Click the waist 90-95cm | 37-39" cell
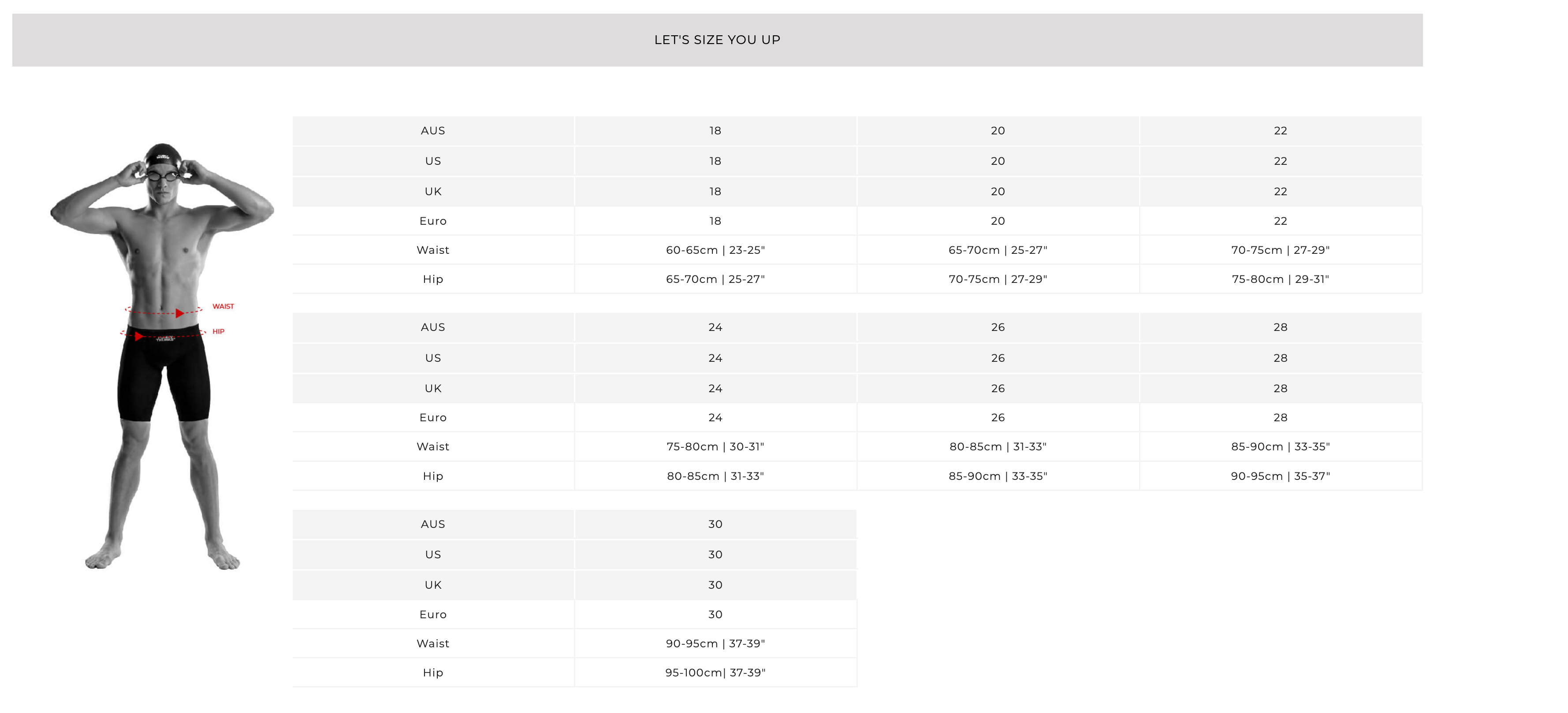Screen dimensions: 1568x713 coord(715,644)
